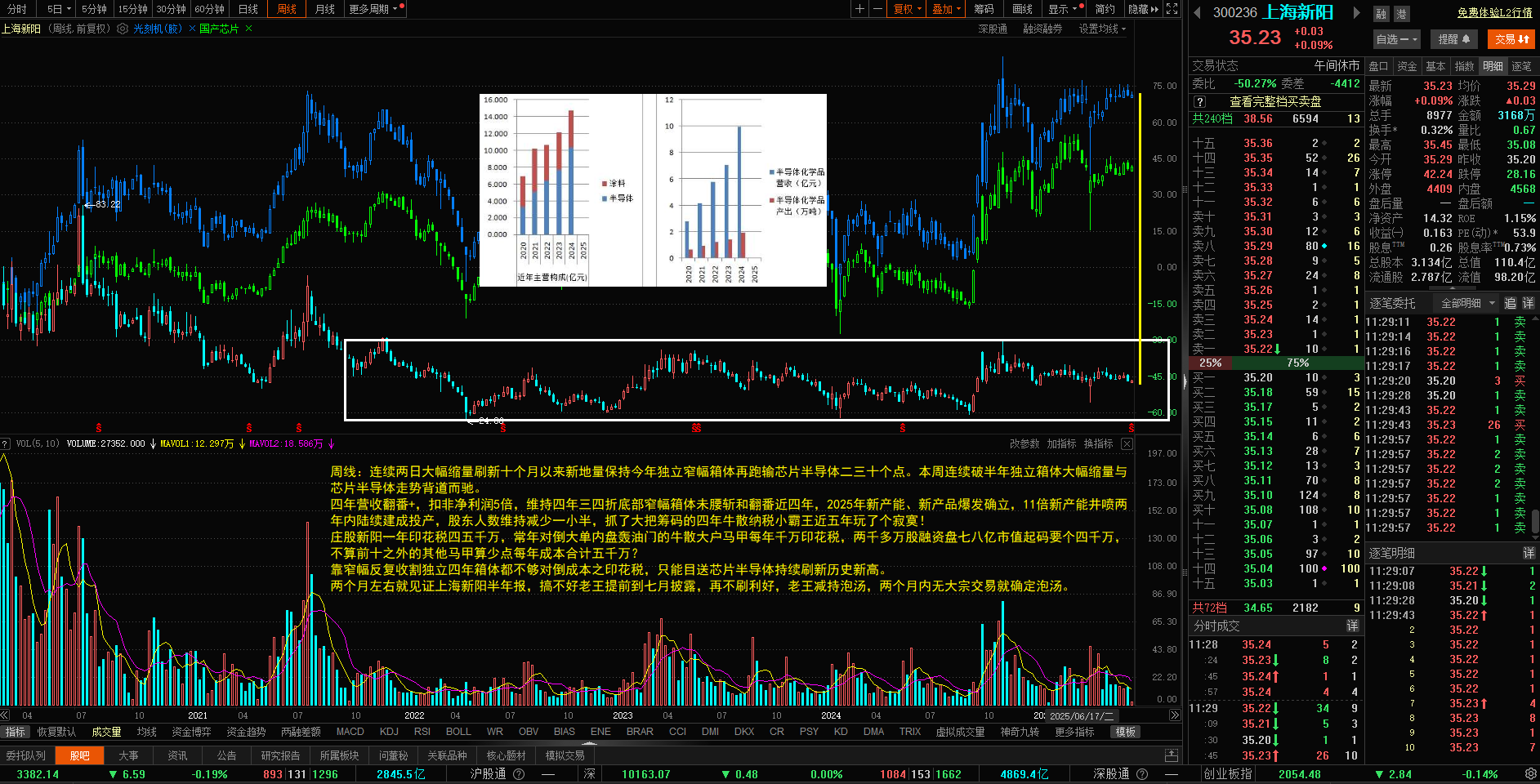Open settings gear in bottom-right corner
1540x784 pixels.
point(1530,774)
